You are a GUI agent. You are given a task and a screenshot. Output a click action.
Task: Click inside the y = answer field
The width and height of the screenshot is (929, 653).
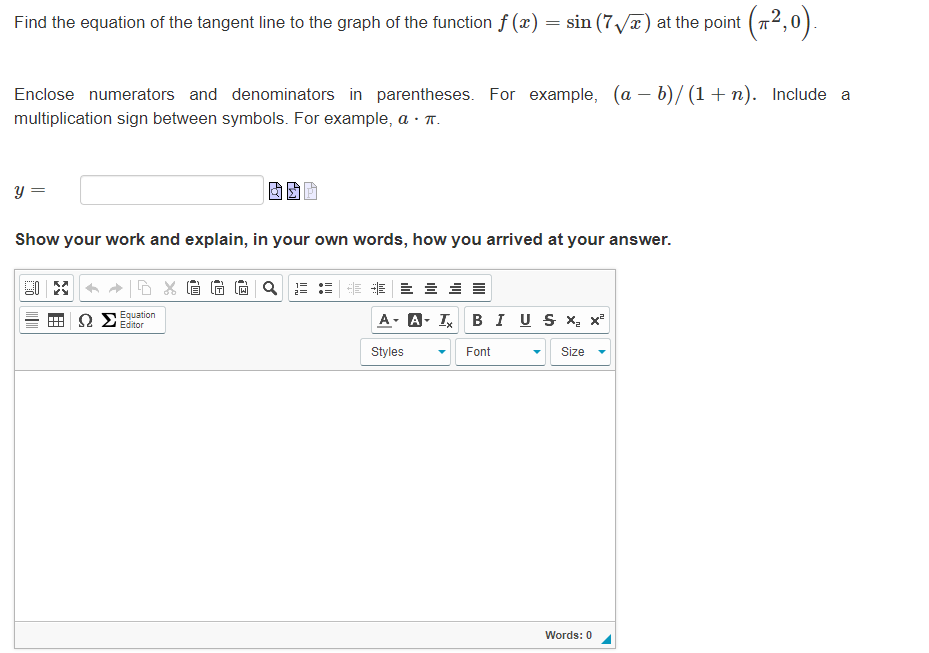[x=170, y=190]
